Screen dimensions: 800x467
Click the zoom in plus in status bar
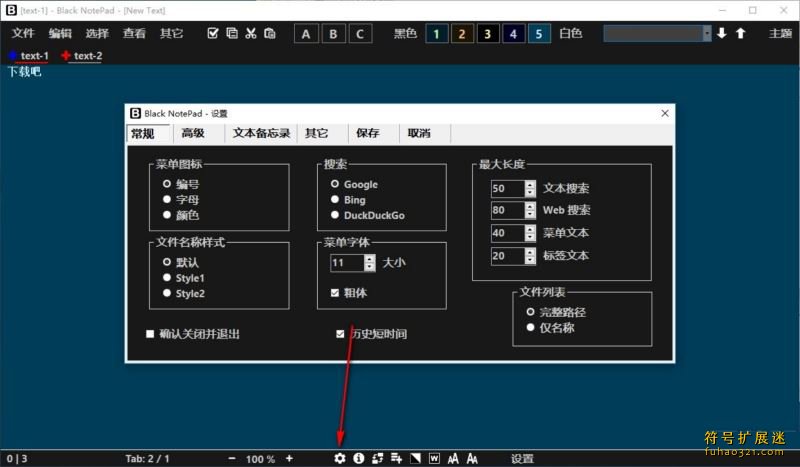(289, 458)
